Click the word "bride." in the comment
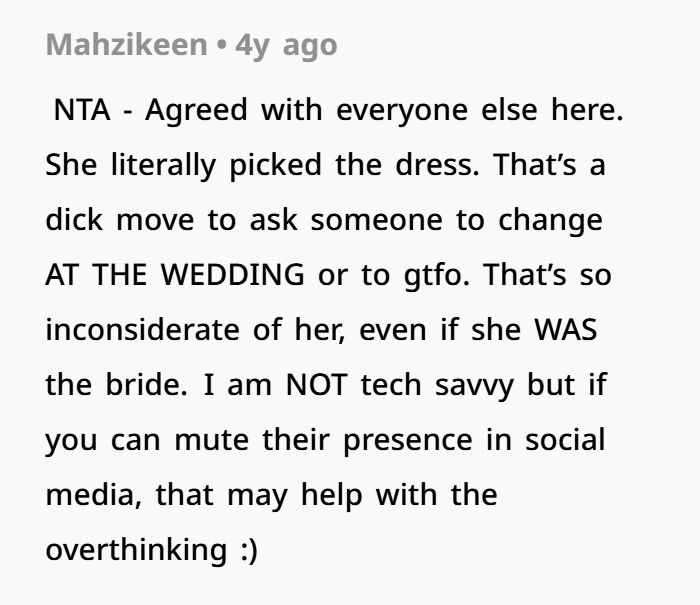Screen dimensions: 700x605 tap(136, 385)
